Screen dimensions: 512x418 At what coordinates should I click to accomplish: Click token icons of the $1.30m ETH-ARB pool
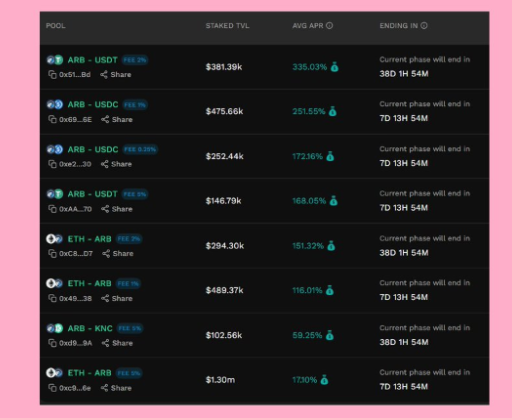point(55,373)
